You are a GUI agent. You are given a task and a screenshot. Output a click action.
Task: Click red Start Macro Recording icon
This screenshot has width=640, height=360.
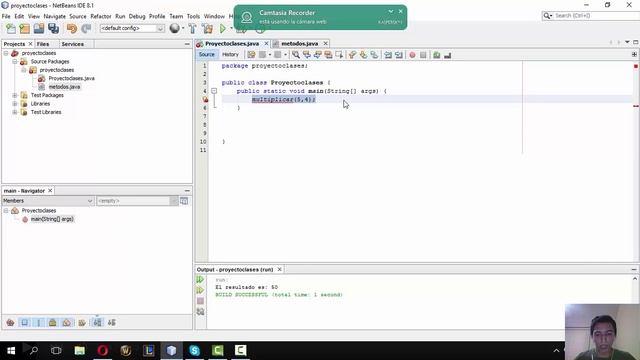tap(412, 55)
